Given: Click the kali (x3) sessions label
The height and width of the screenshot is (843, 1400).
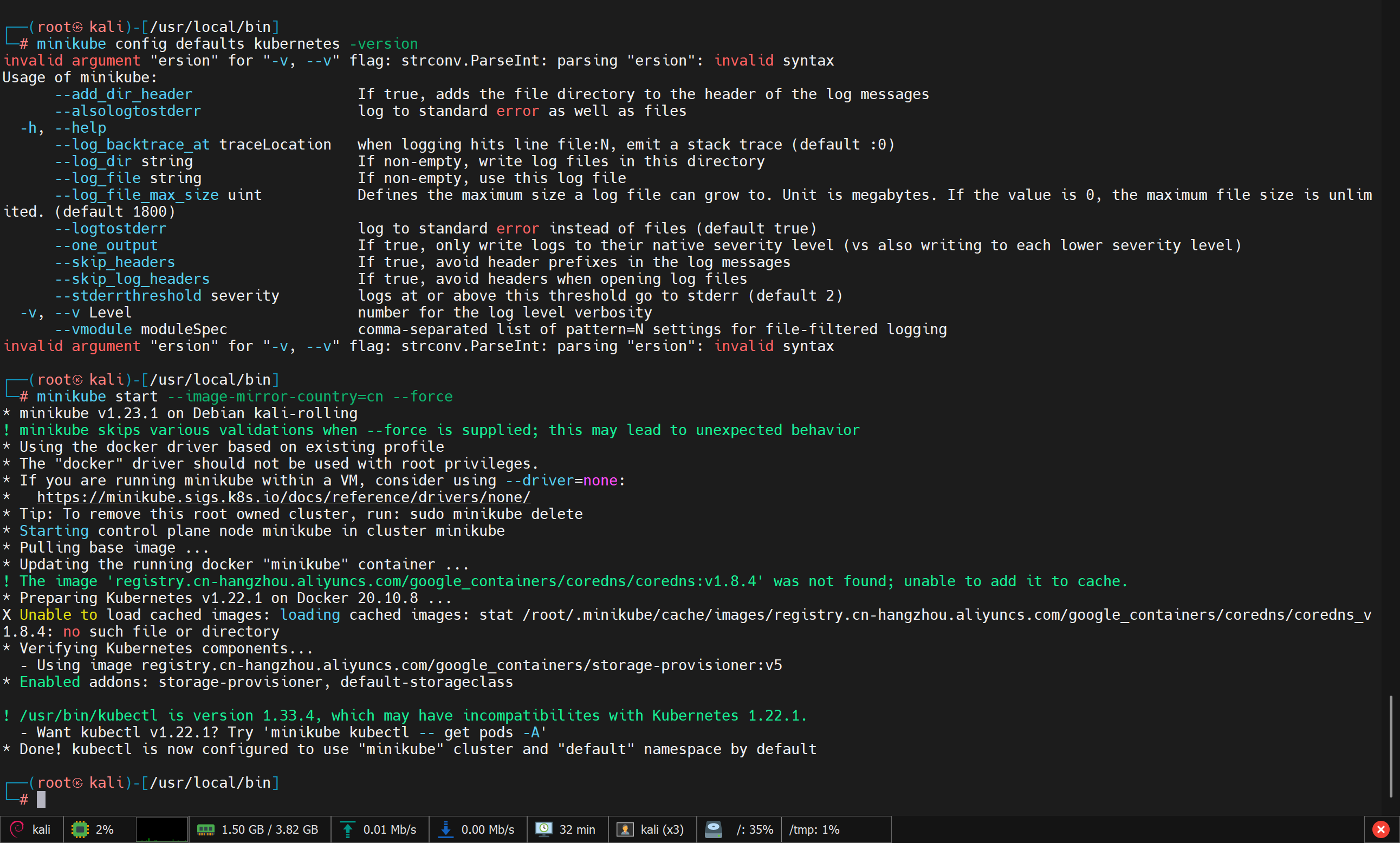Looking at the screenshot, I should tap(662, 829).
